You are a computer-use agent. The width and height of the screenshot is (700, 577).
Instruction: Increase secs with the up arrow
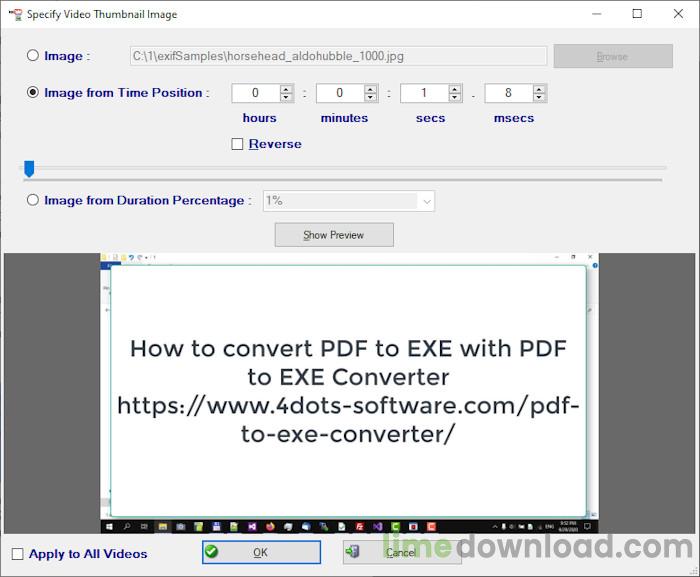click(455, 89)
